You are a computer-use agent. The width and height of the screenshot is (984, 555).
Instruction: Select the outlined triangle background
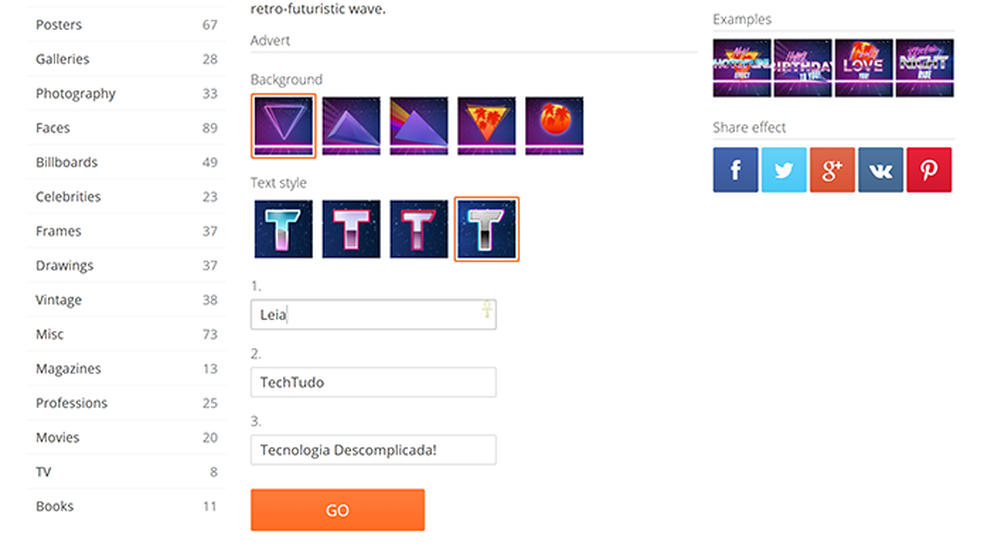click(x=283, y=126)
